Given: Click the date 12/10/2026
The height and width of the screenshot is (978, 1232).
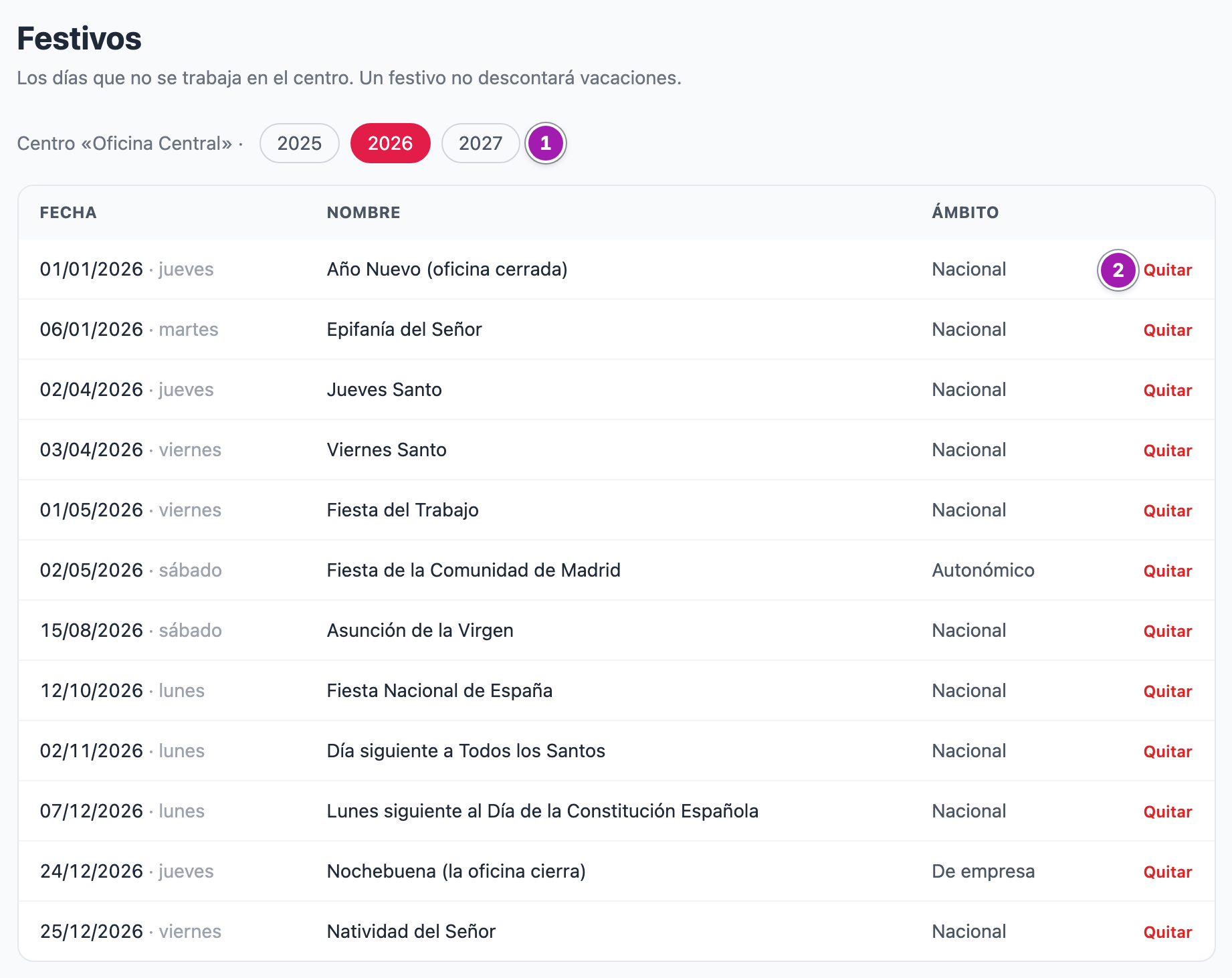Looking at the screenshot, I should (x=92, y=690).
